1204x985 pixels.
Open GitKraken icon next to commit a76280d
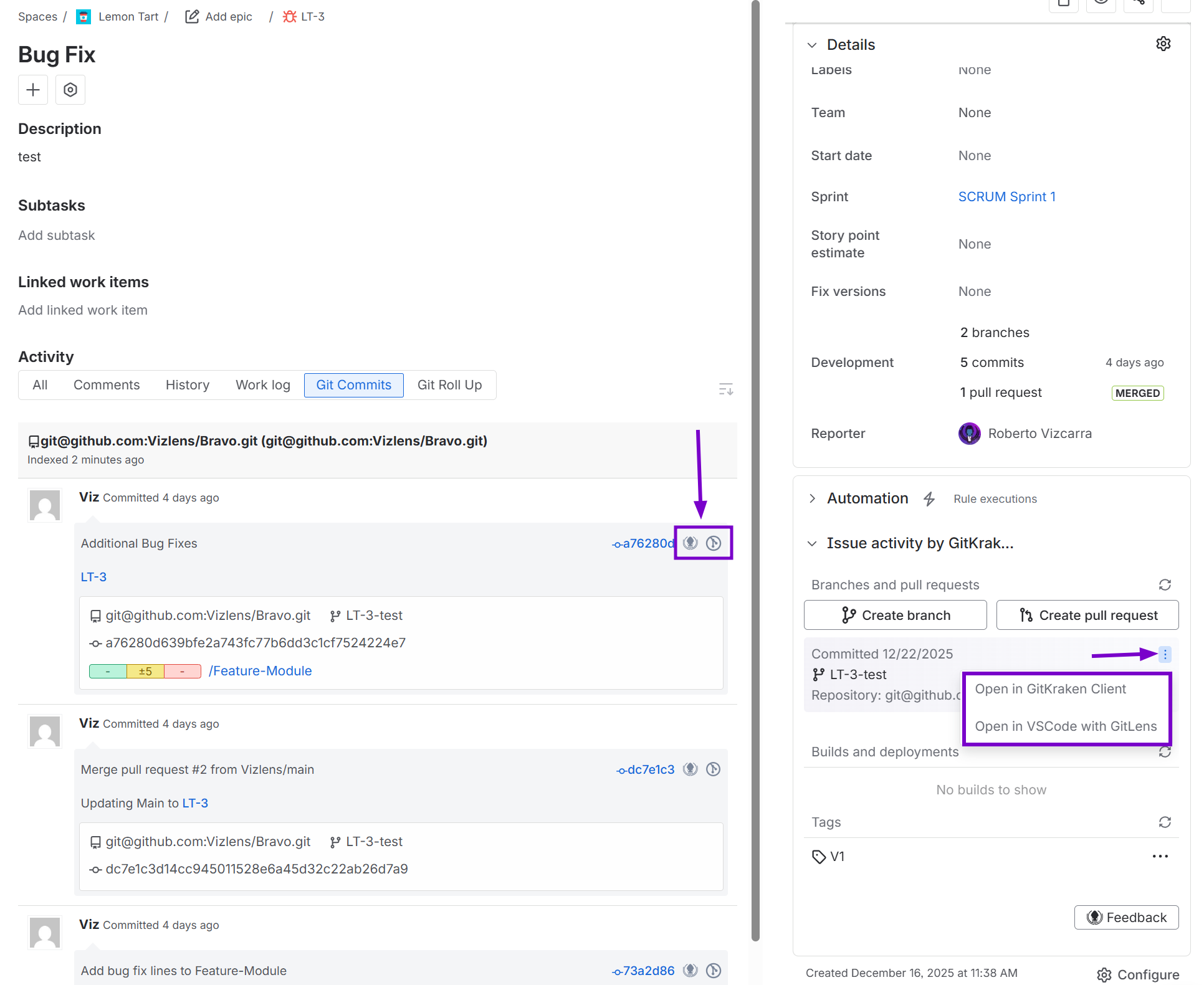[x=690, y=543]
